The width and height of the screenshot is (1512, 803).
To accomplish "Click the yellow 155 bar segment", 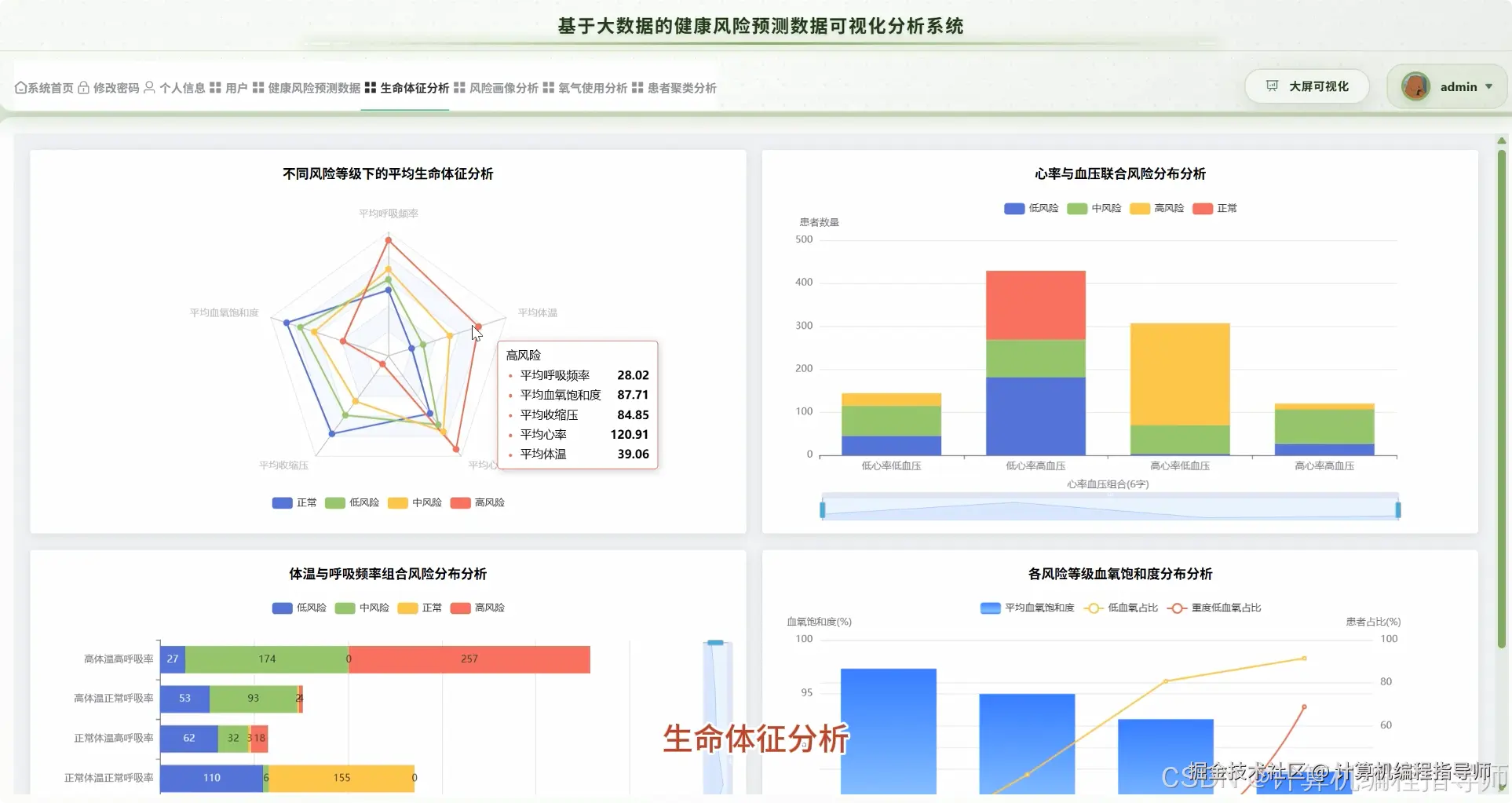I will tap(341, 778).
